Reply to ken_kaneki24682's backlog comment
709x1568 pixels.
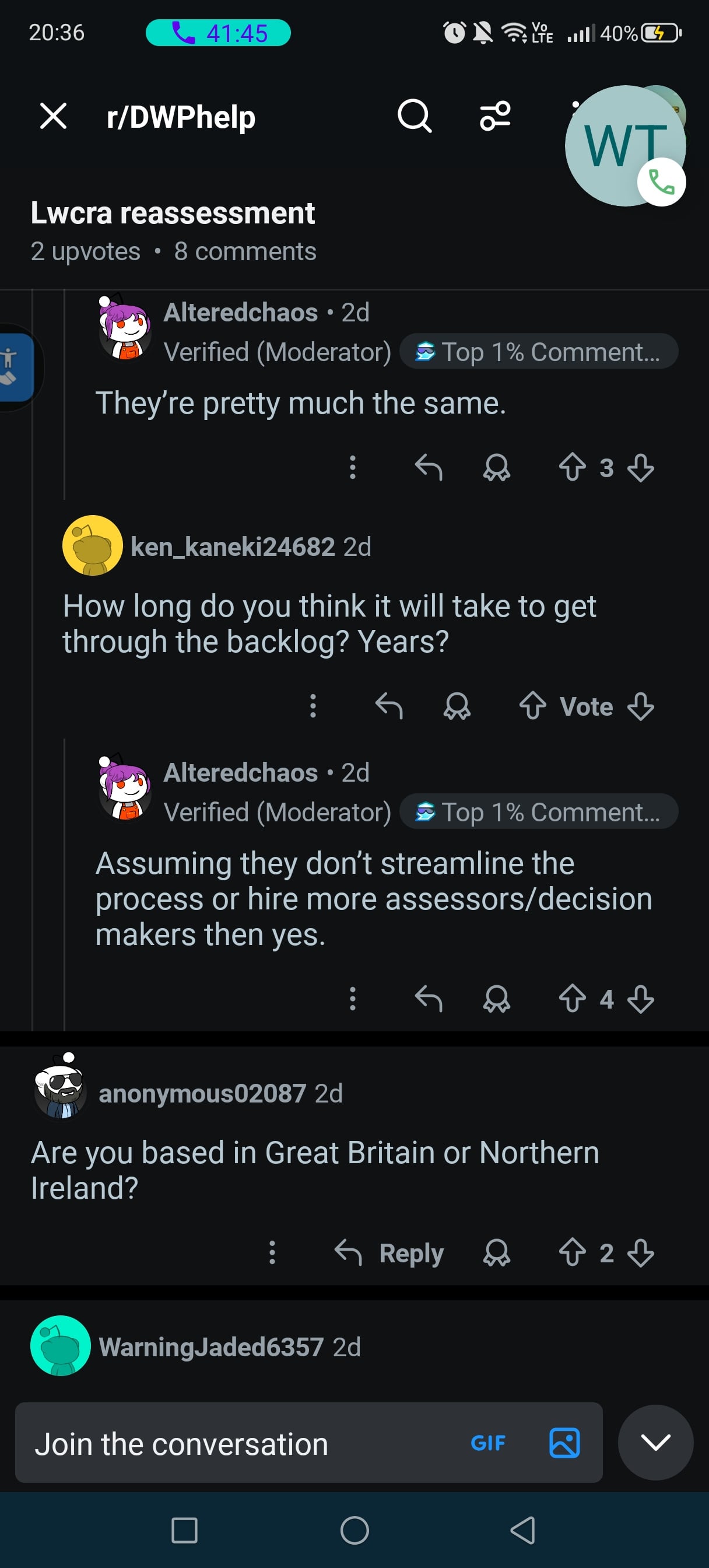click(389, 706)
